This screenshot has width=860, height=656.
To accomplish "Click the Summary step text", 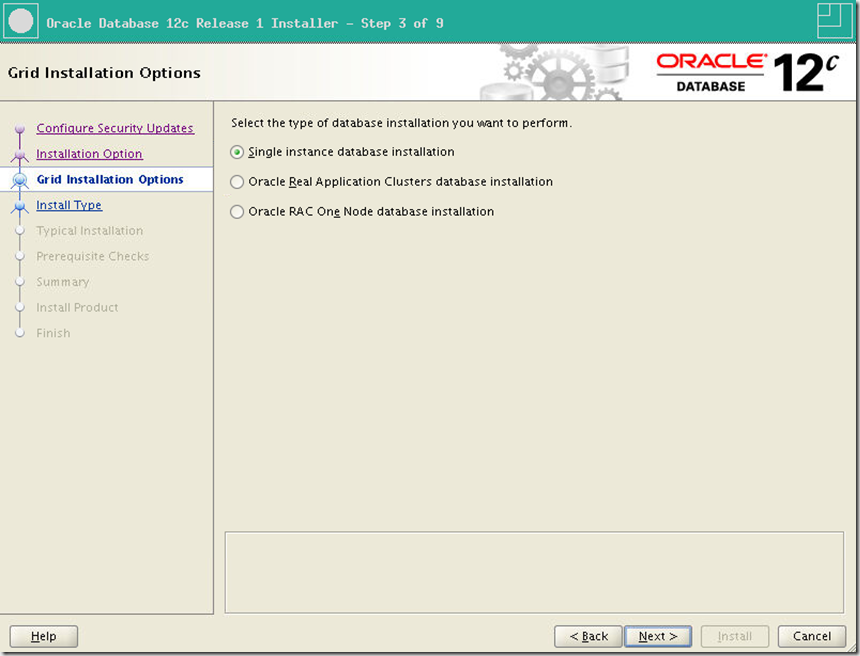I will point(63,282).
